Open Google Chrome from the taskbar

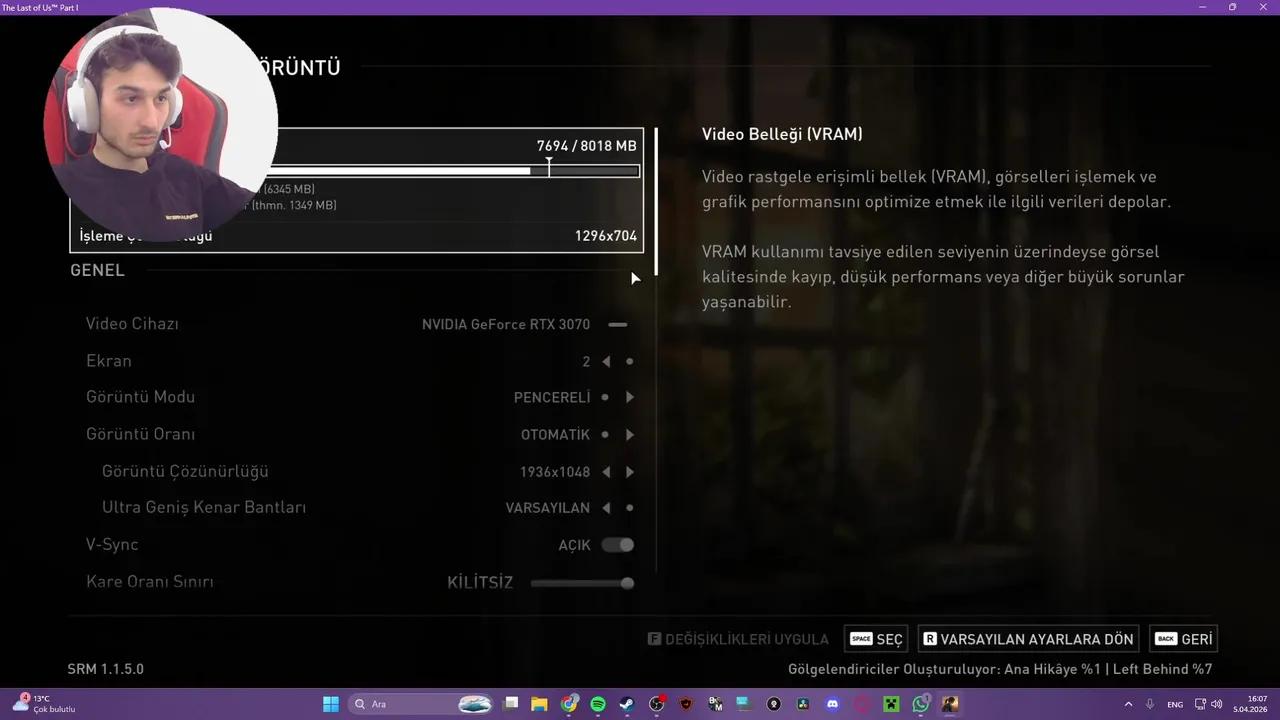[569, 704]
